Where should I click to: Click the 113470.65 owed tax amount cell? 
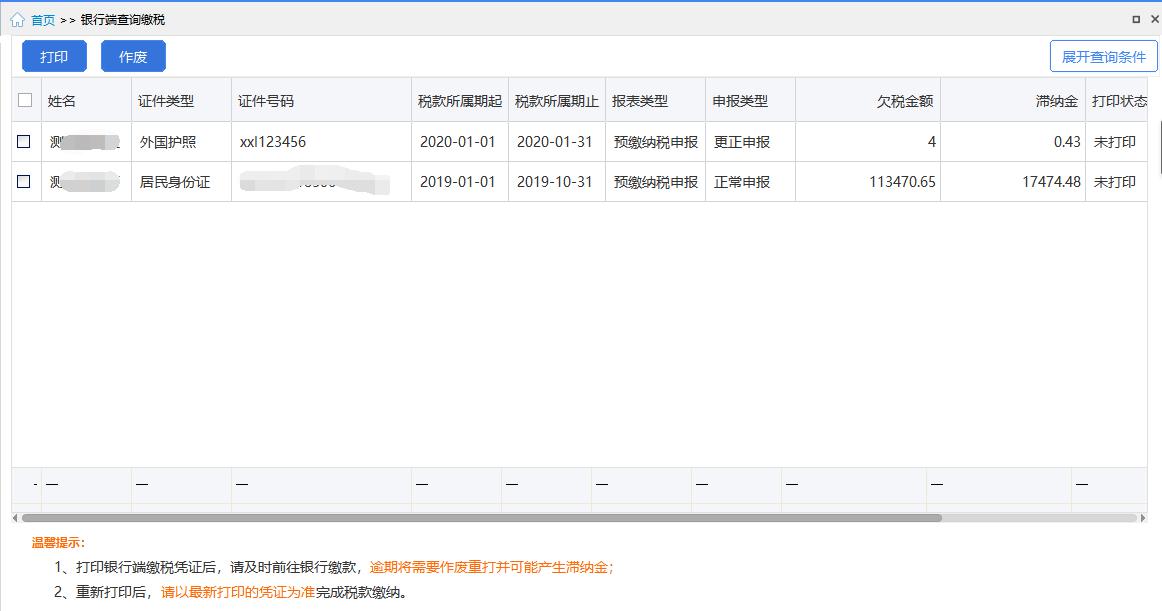click(902, 182)
